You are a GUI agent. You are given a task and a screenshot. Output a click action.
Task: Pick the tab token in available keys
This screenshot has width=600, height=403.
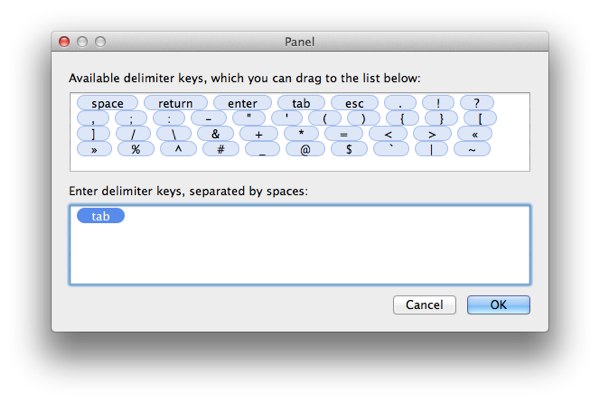(301, 103)
